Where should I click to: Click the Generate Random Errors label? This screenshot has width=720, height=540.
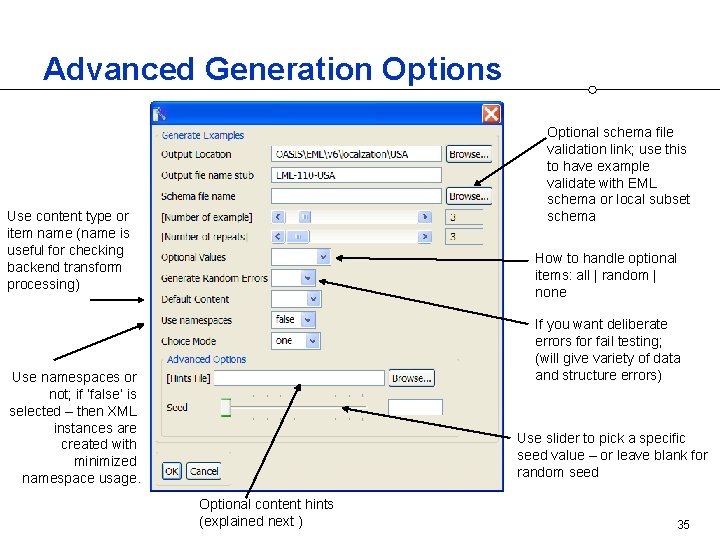(214, 278)
